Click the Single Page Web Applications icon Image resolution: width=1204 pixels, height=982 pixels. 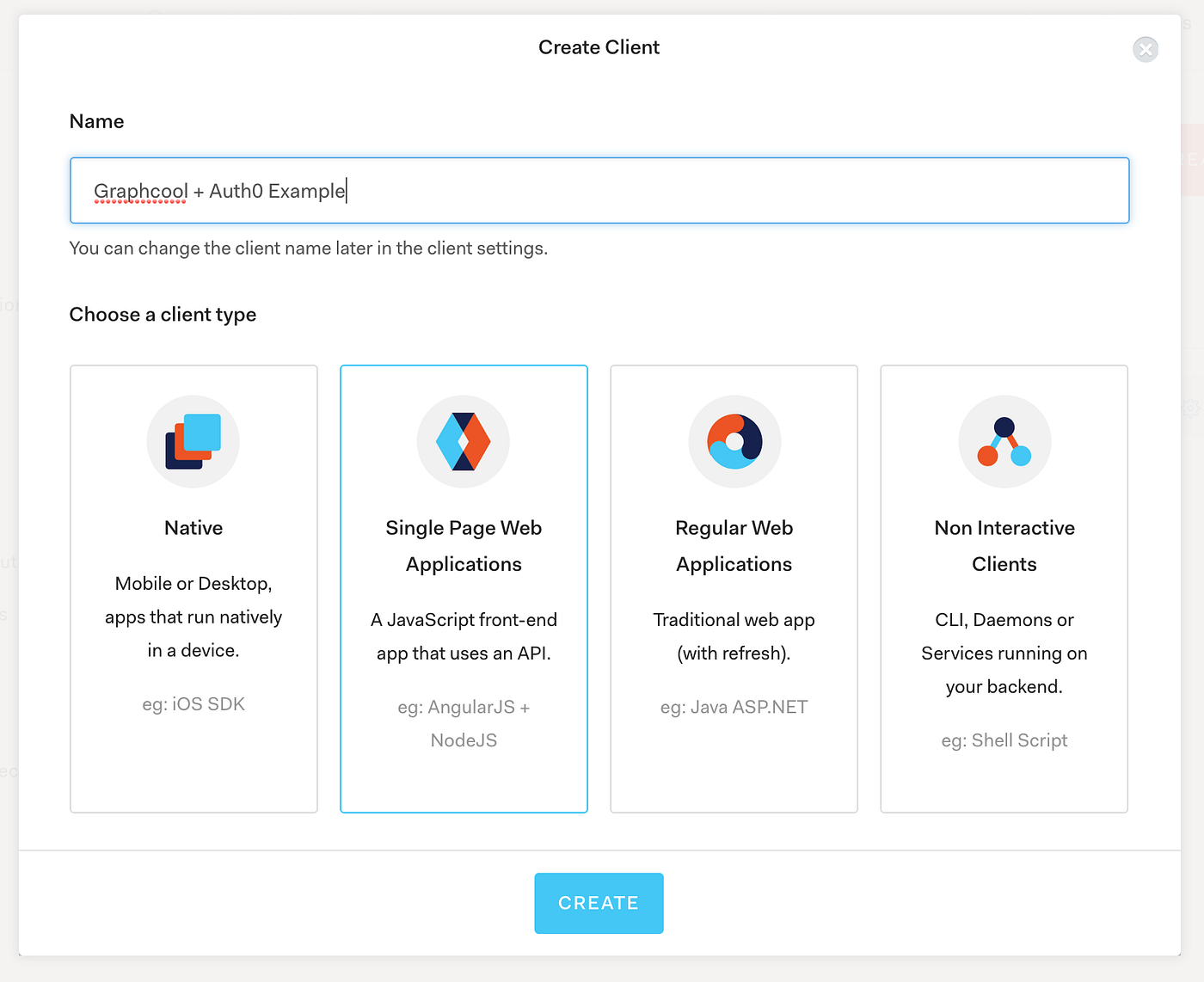[x=464, y=441]
